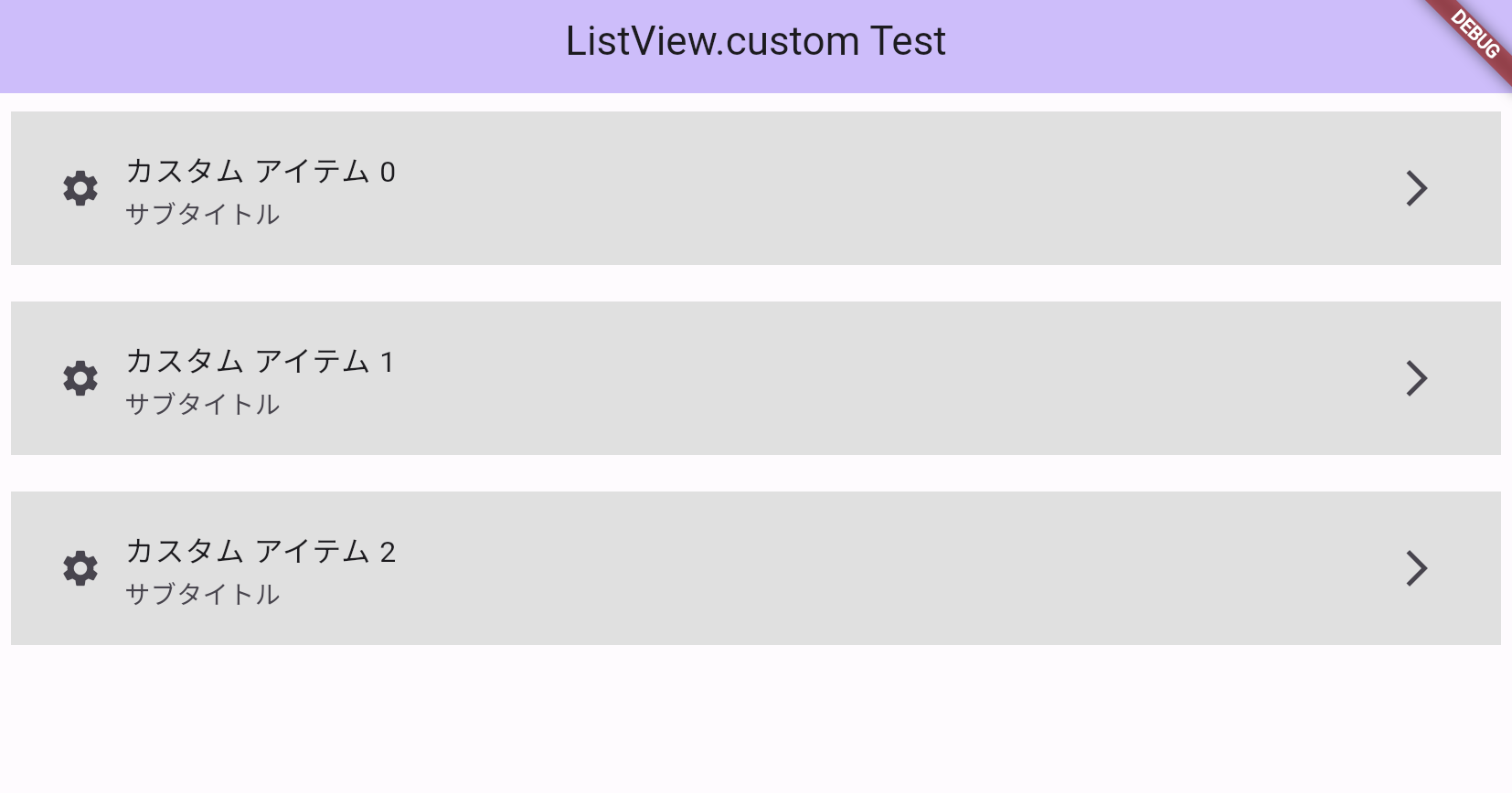Tap the empty middle of the second list tile
1512x793 pixels.
point(823,378)
